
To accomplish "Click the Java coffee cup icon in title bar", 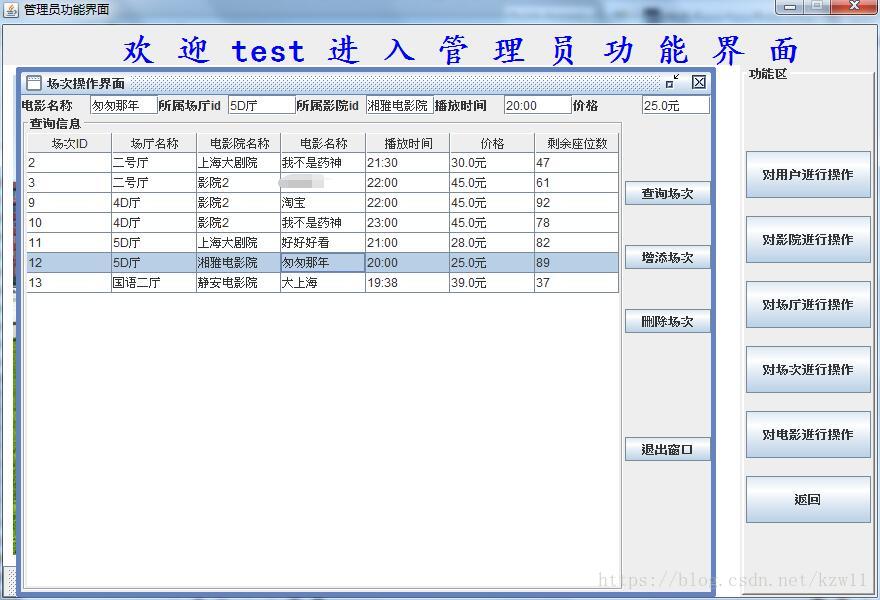I will click(10, 8).
